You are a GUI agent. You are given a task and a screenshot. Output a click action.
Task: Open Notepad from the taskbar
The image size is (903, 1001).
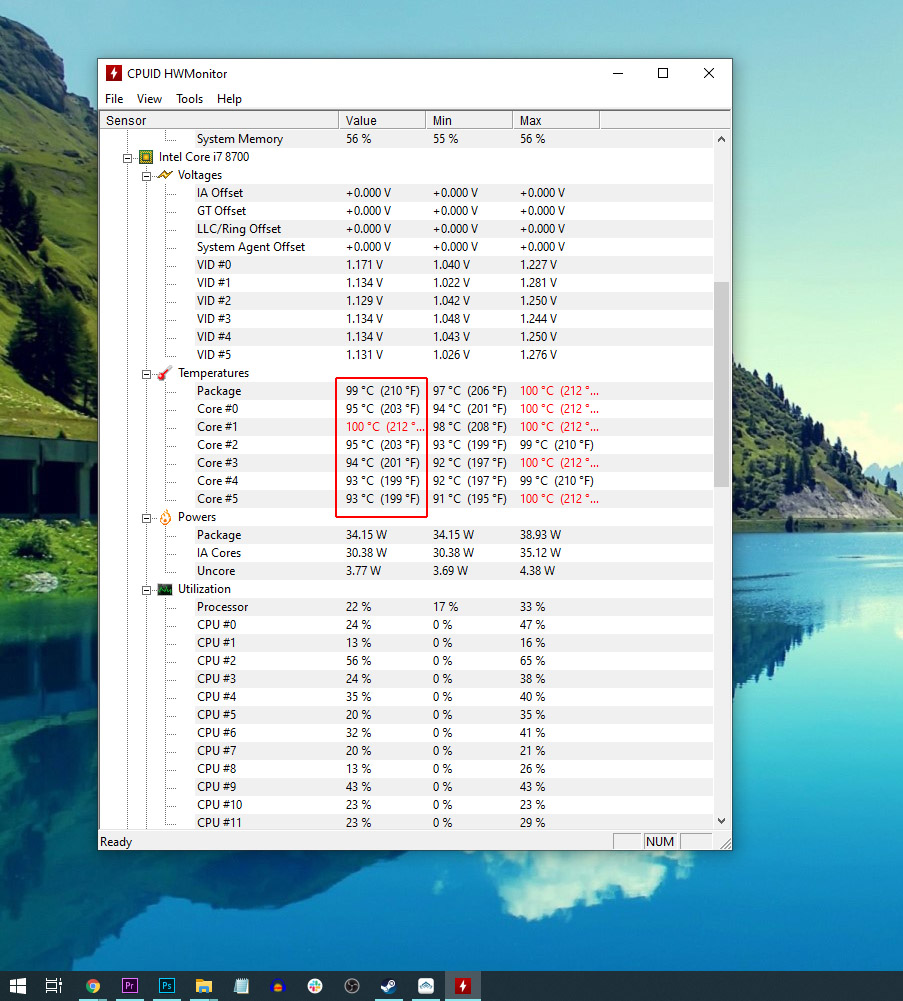click(x=241, y=986)
